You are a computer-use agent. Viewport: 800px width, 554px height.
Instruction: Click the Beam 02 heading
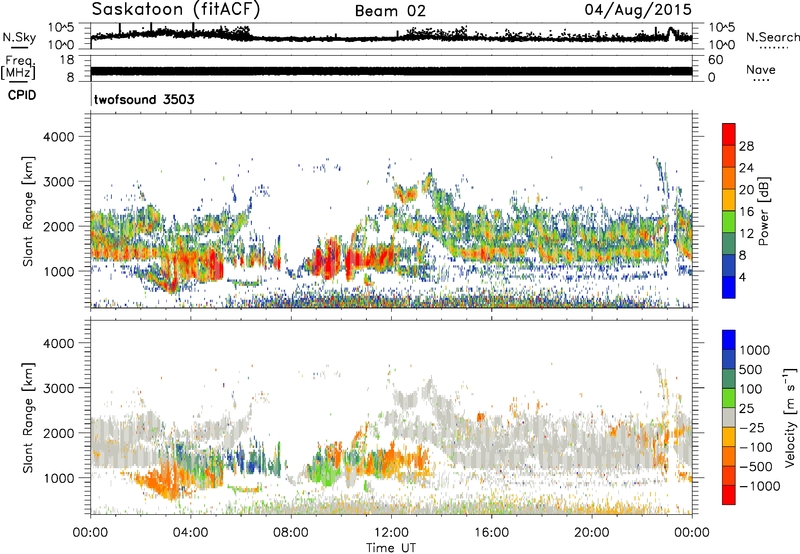click(390, 11)
